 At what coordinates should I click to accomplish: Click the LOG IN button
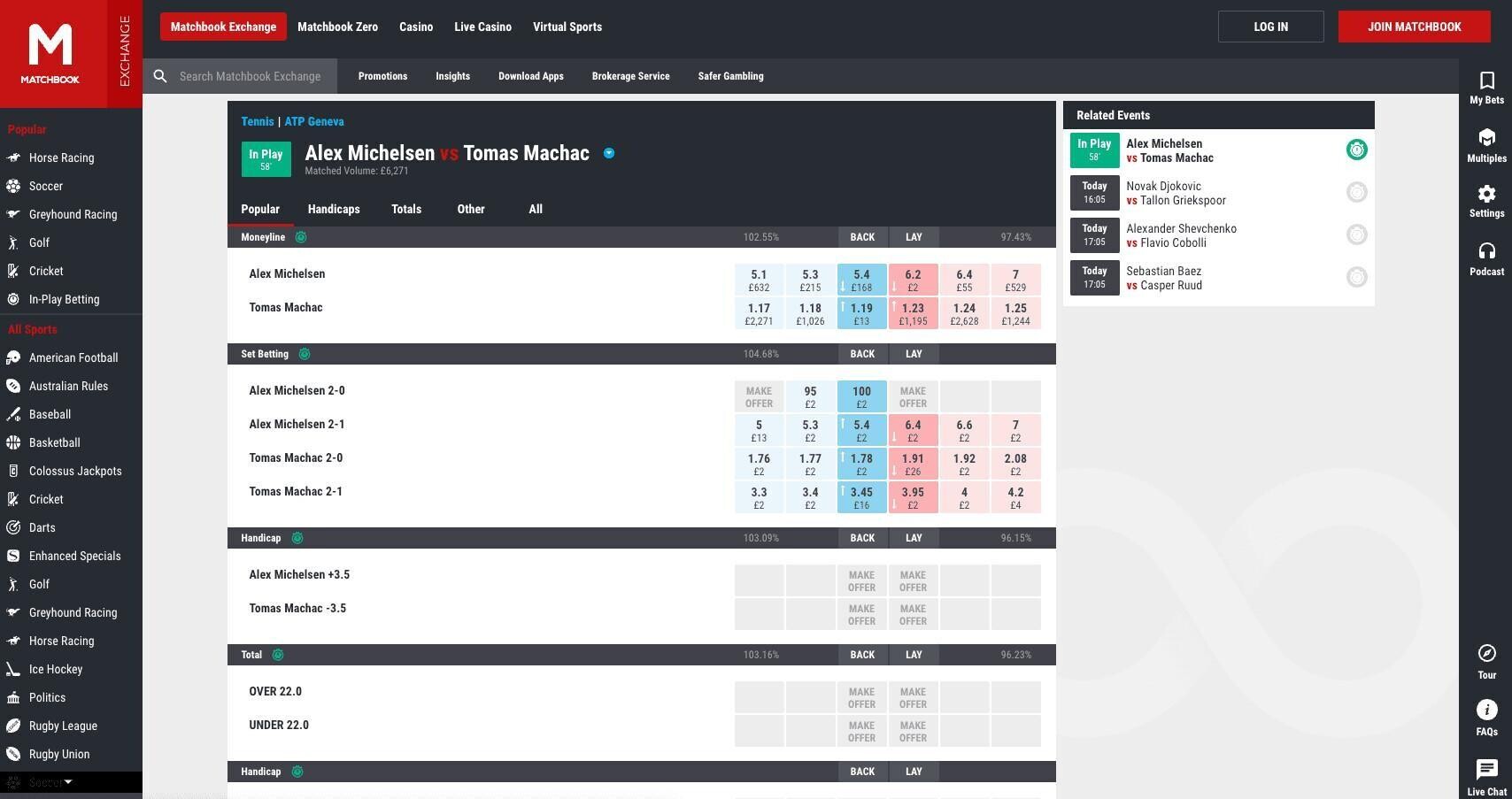[1270, 27]
